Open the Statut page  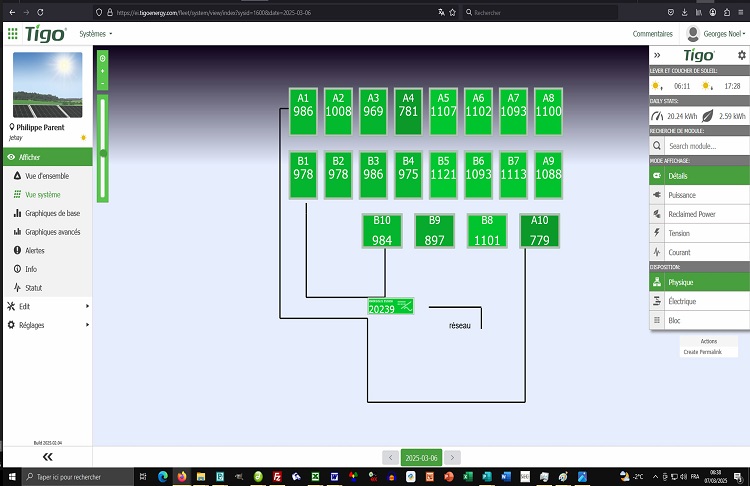coord(33,288)
